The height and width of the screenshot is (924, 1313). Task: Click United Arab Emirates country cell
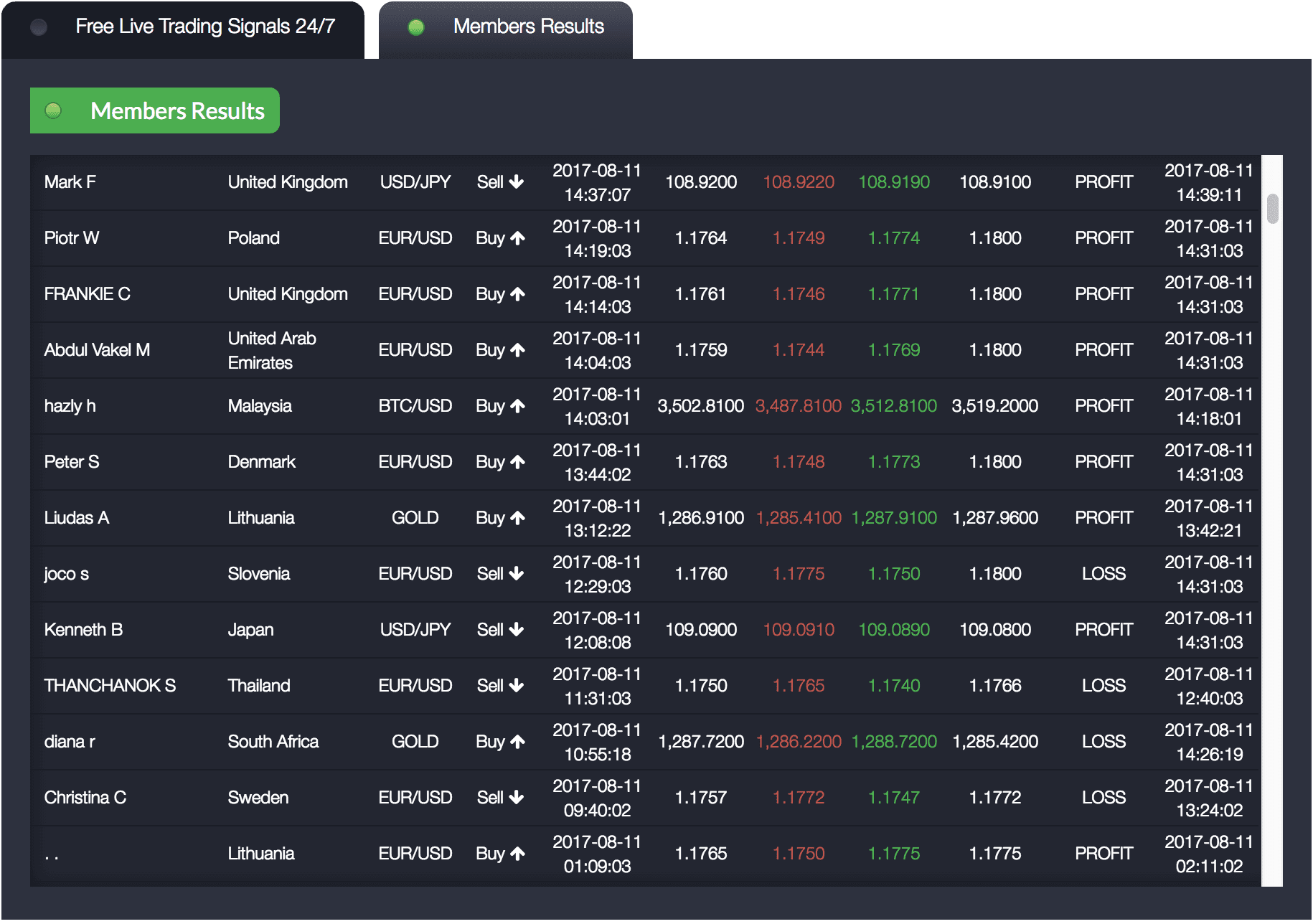click(272, 350)
